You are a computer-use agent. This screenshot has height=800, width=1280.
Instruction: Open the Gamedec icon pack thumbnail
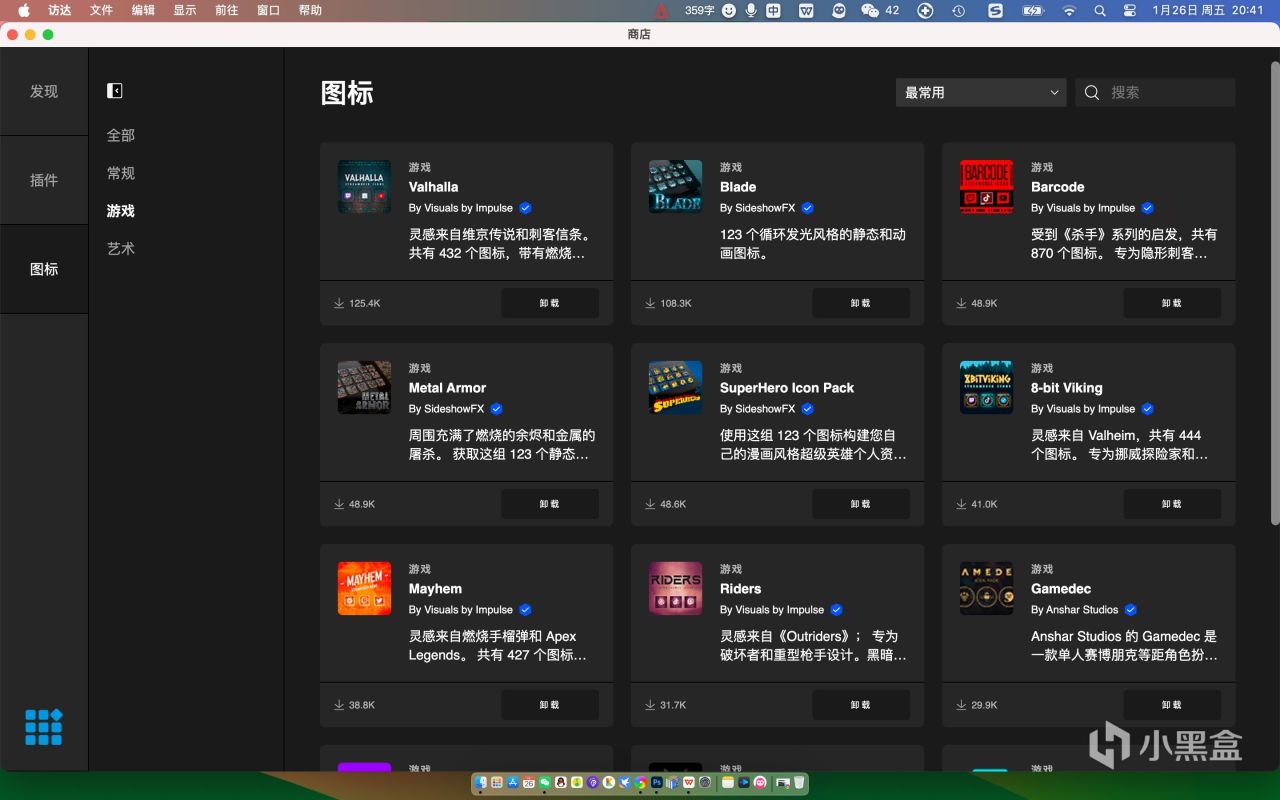(x=986, y=589)
